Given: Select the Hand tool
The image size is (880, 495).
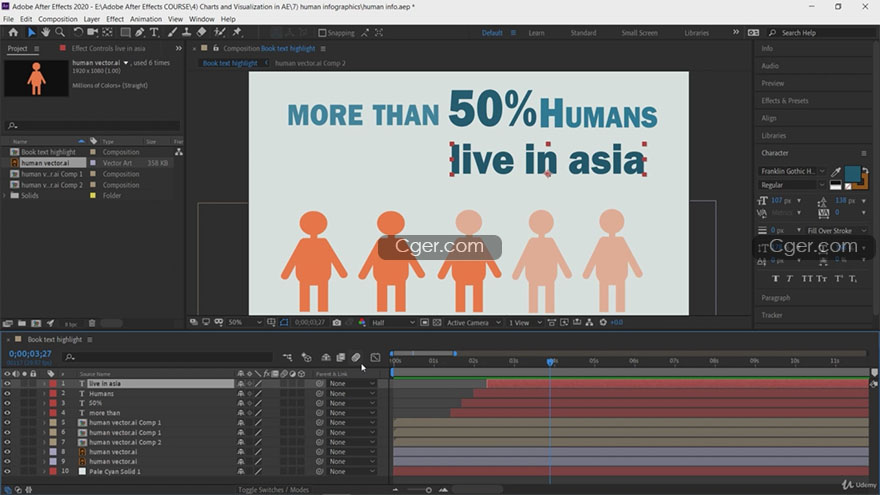Looking at the screenshot, I should coord(45,33).
